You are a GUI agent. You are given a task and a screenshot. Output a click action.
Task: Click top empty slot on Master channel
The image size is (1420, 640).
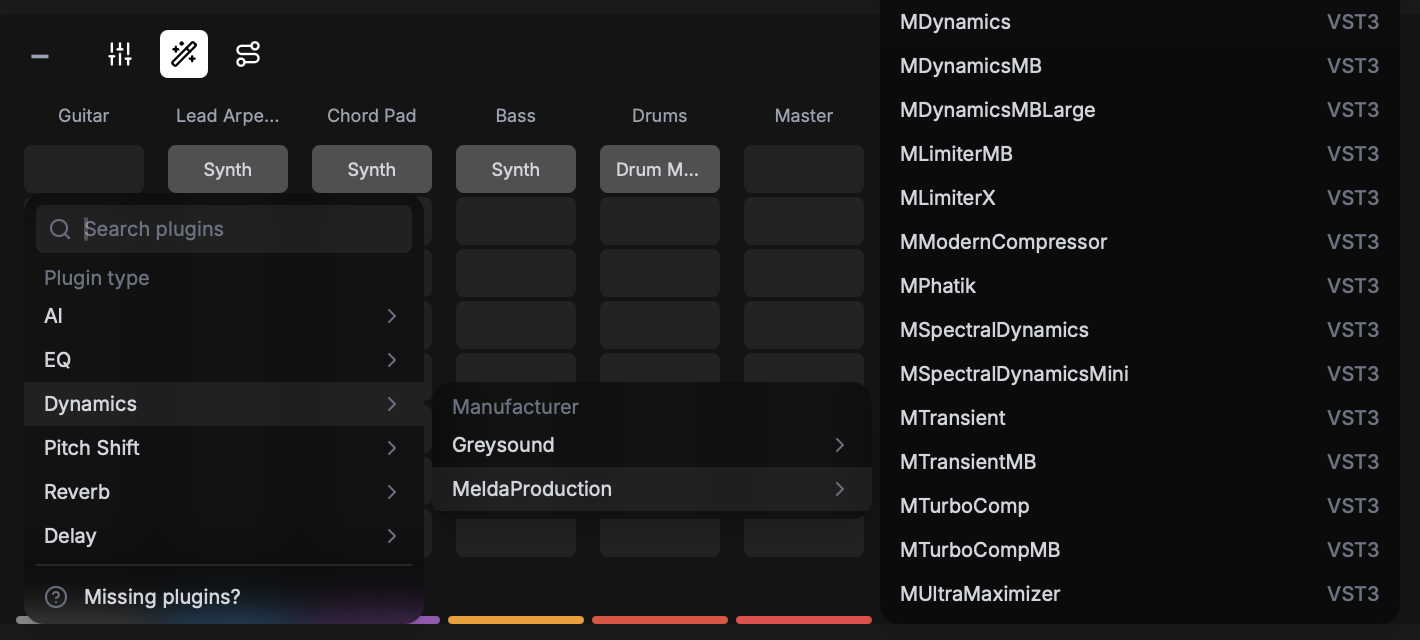804,169
